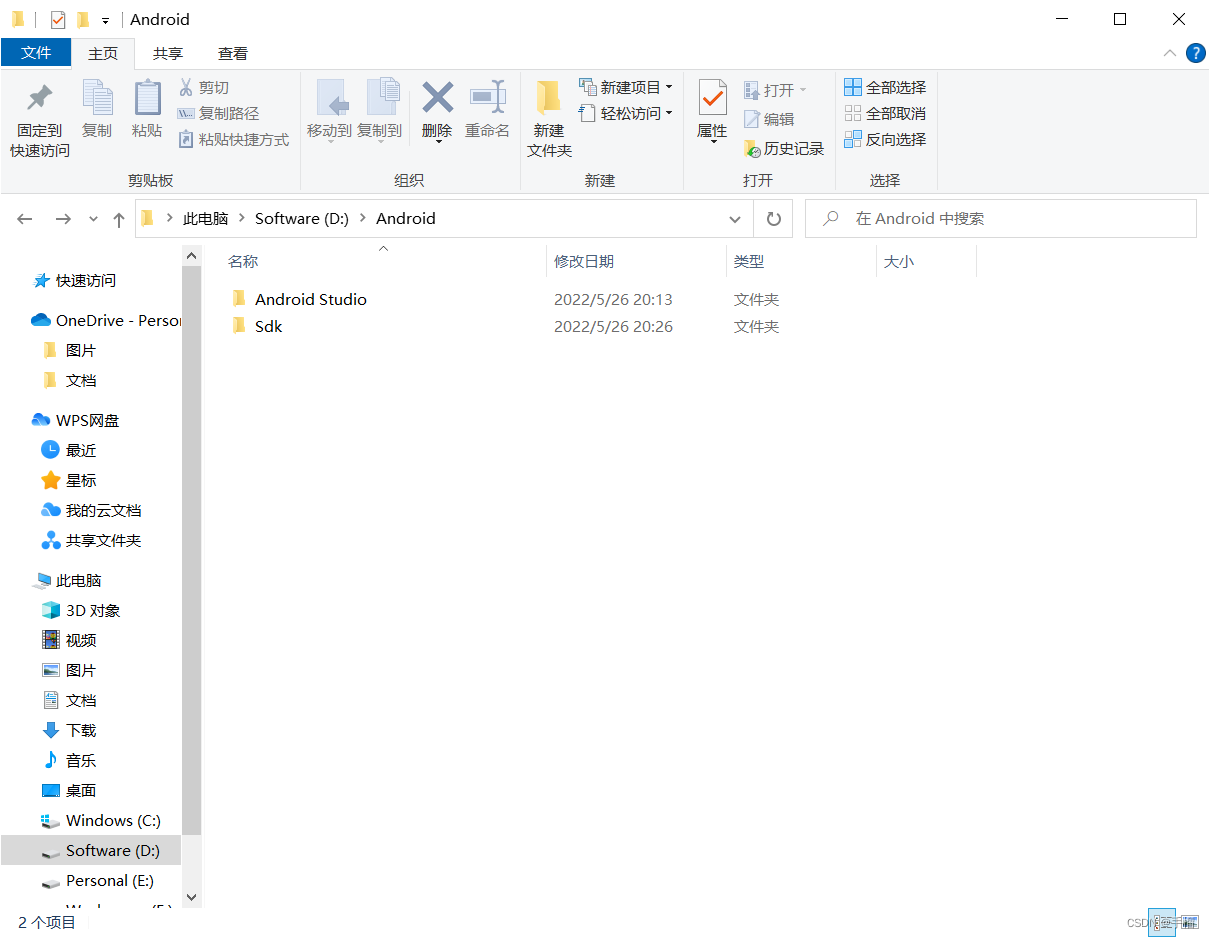
Task: Open Personal (E:) drive
Action: (110, 881)
